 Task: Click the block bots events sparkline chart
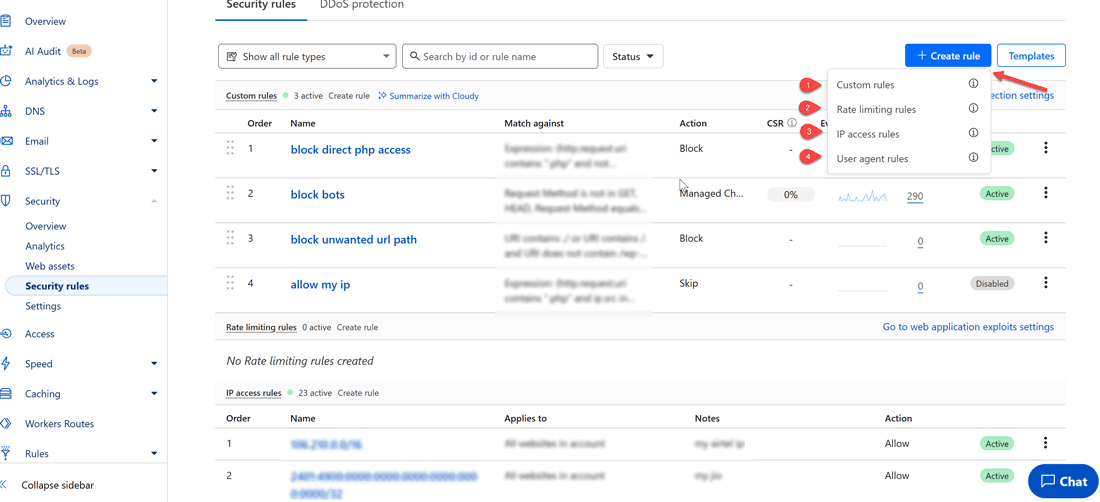[x=863, y=196]
